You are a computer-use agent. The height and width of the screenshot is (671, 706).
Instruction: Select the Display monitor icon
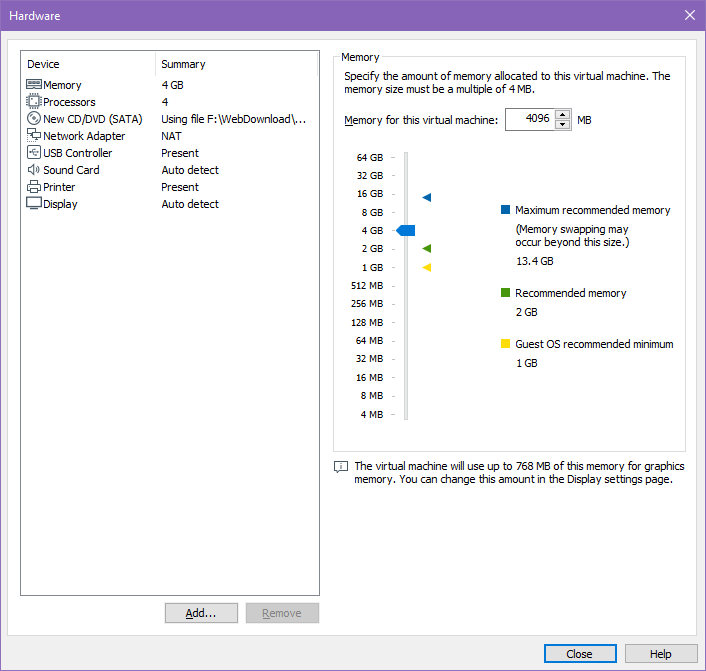[34, 203]
